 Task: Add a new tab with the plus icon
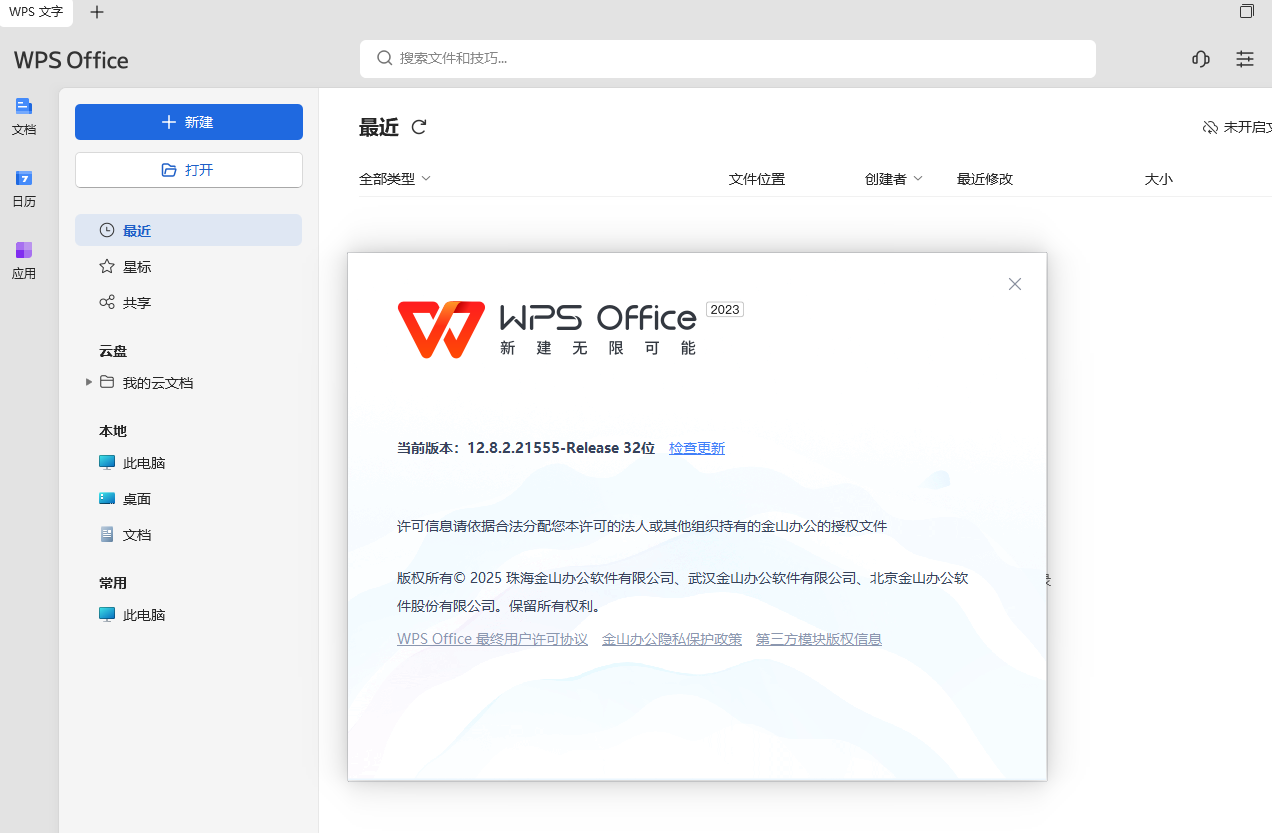(x=96, y=12)
